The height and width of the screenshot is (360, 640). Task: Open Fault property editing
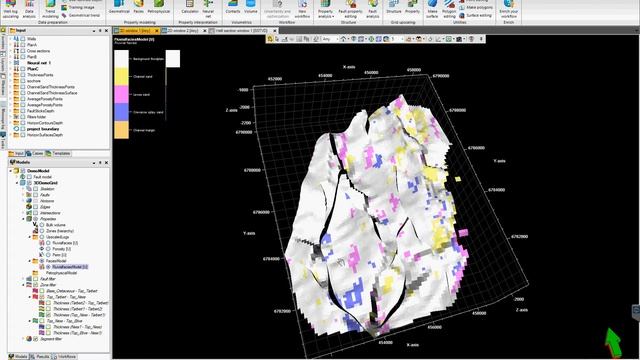(x=351, y=9)
